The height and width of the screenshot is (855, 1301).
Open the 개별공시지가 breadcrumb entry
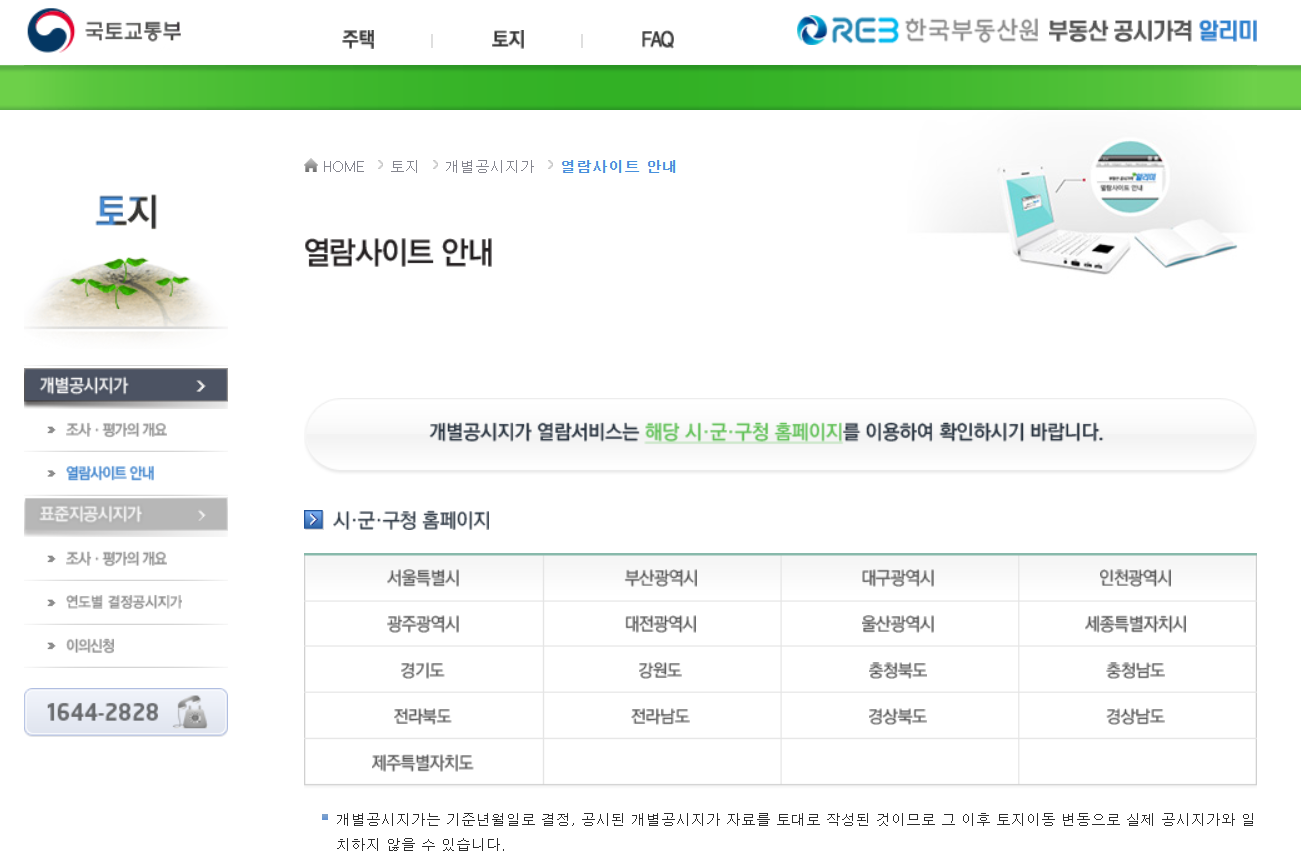[488, 166]
